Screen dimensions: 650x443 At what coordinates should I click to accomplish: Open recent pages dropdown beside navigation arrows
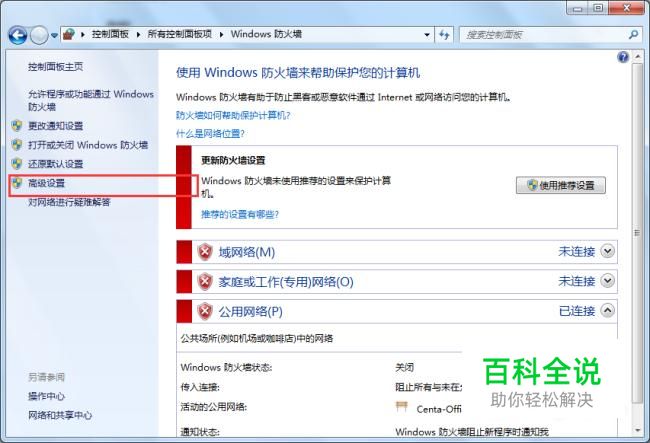pyautogui.click(x=54, y=36)
